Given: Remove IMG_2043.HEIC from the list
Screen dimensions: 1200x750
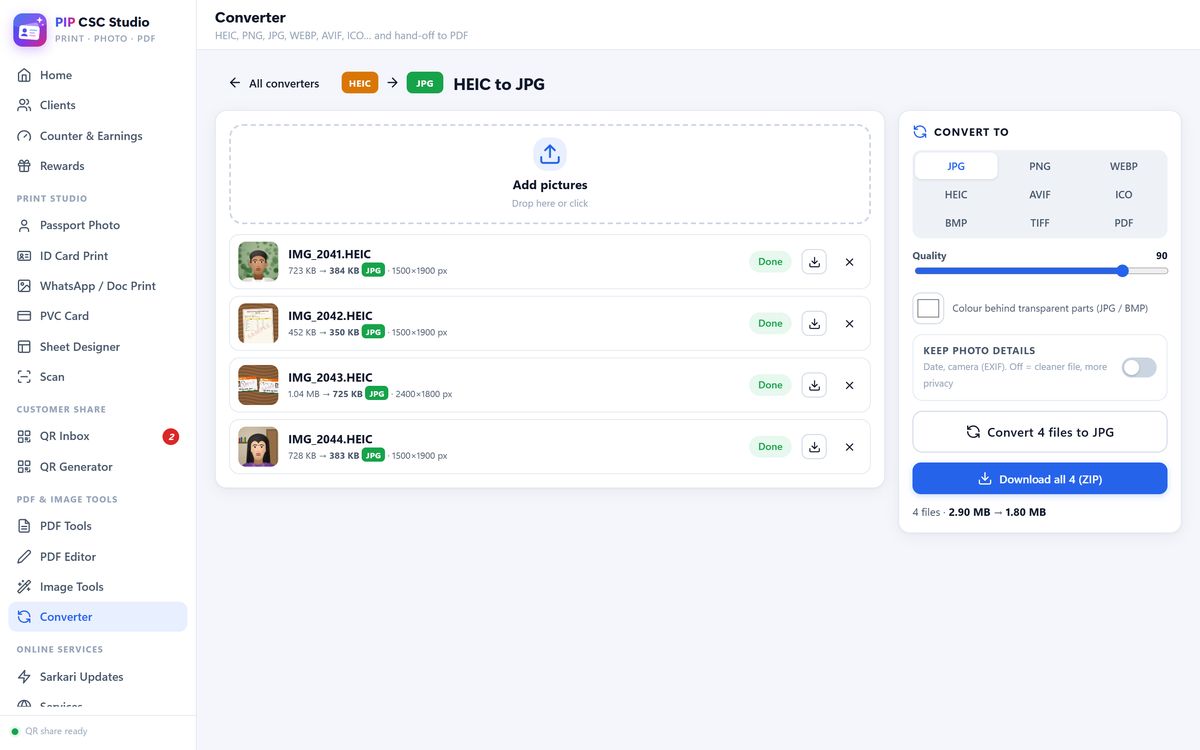Looking at the screenshot, I should [x=849, y=385].
